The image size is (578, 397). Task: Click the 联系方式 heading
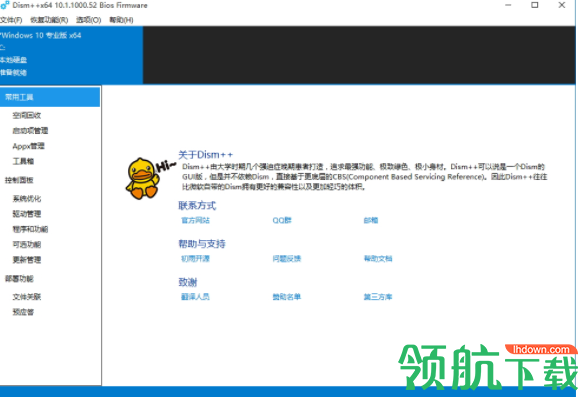click(x=197, y=205)
